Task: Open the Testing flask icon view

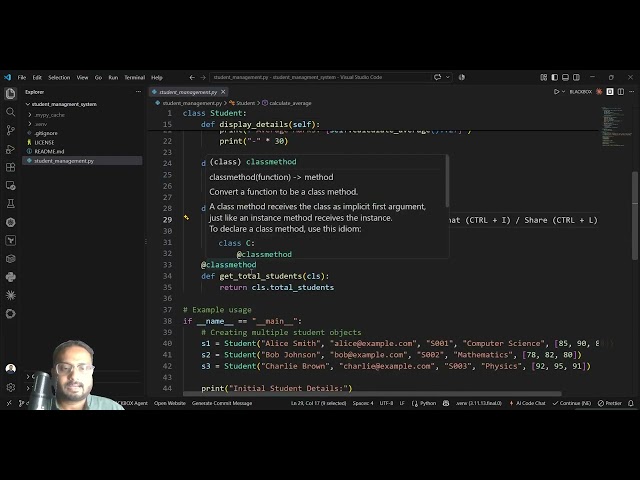Action: [11, 204]
